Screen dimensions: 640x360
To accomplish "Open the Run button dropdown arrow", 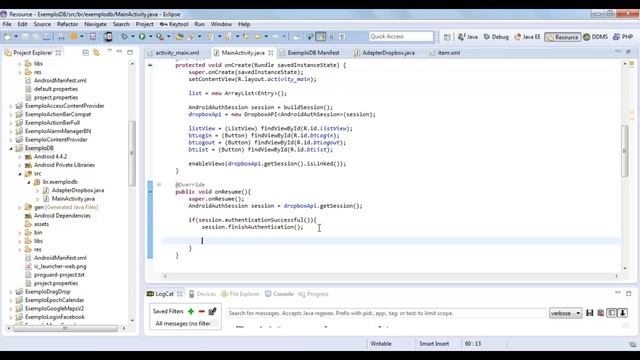I will coord(150,37).
